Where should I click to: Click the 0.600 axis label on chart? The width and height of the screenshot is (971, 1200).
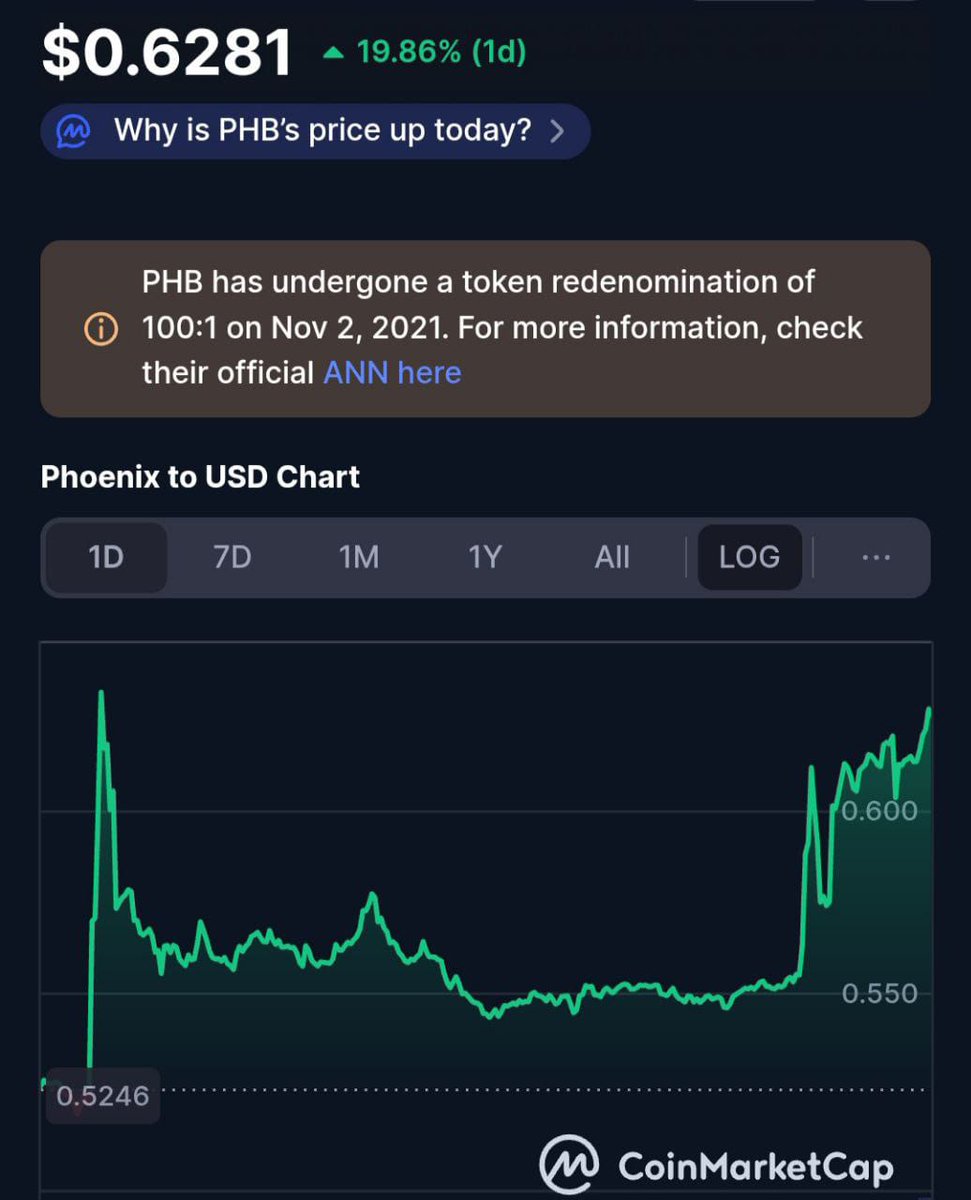click(880, 810)
